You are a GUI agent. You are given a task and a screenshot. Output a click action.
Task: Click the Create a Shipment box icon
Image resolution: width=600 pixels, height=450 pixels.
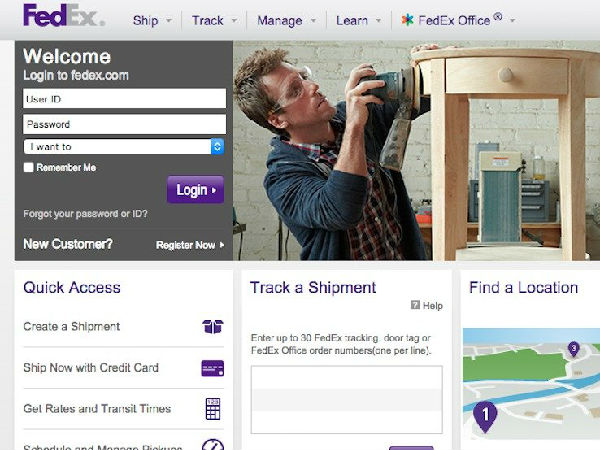(x=212, y=327)
